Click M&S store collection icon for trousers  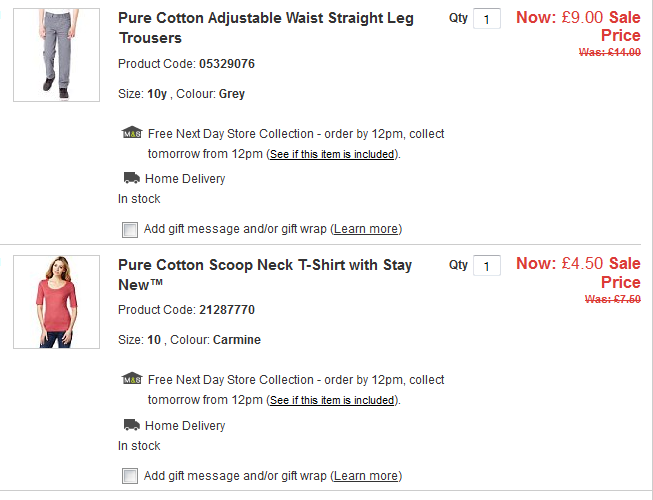(131, 133)
